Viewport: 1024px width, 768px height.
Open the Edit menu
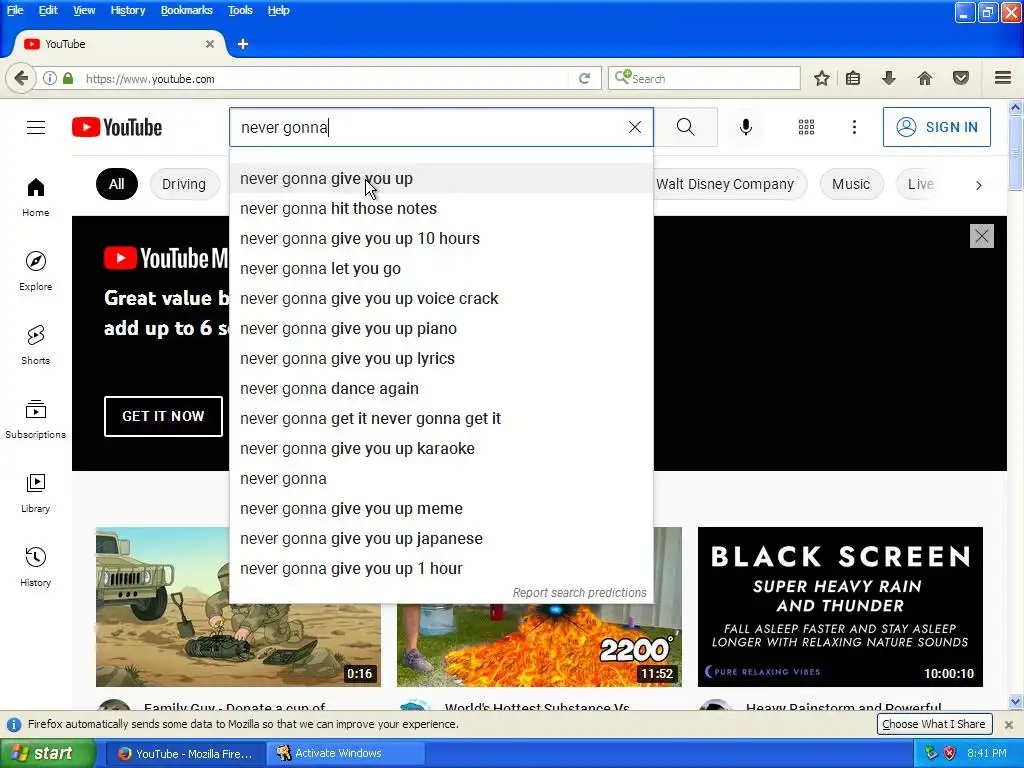click(48, 10)
